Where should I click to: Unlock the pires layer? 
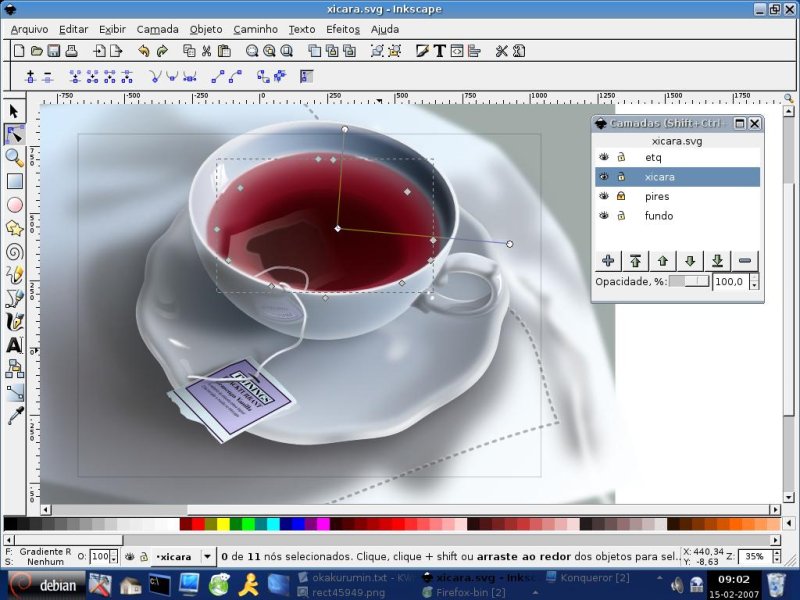pos(621,197)
